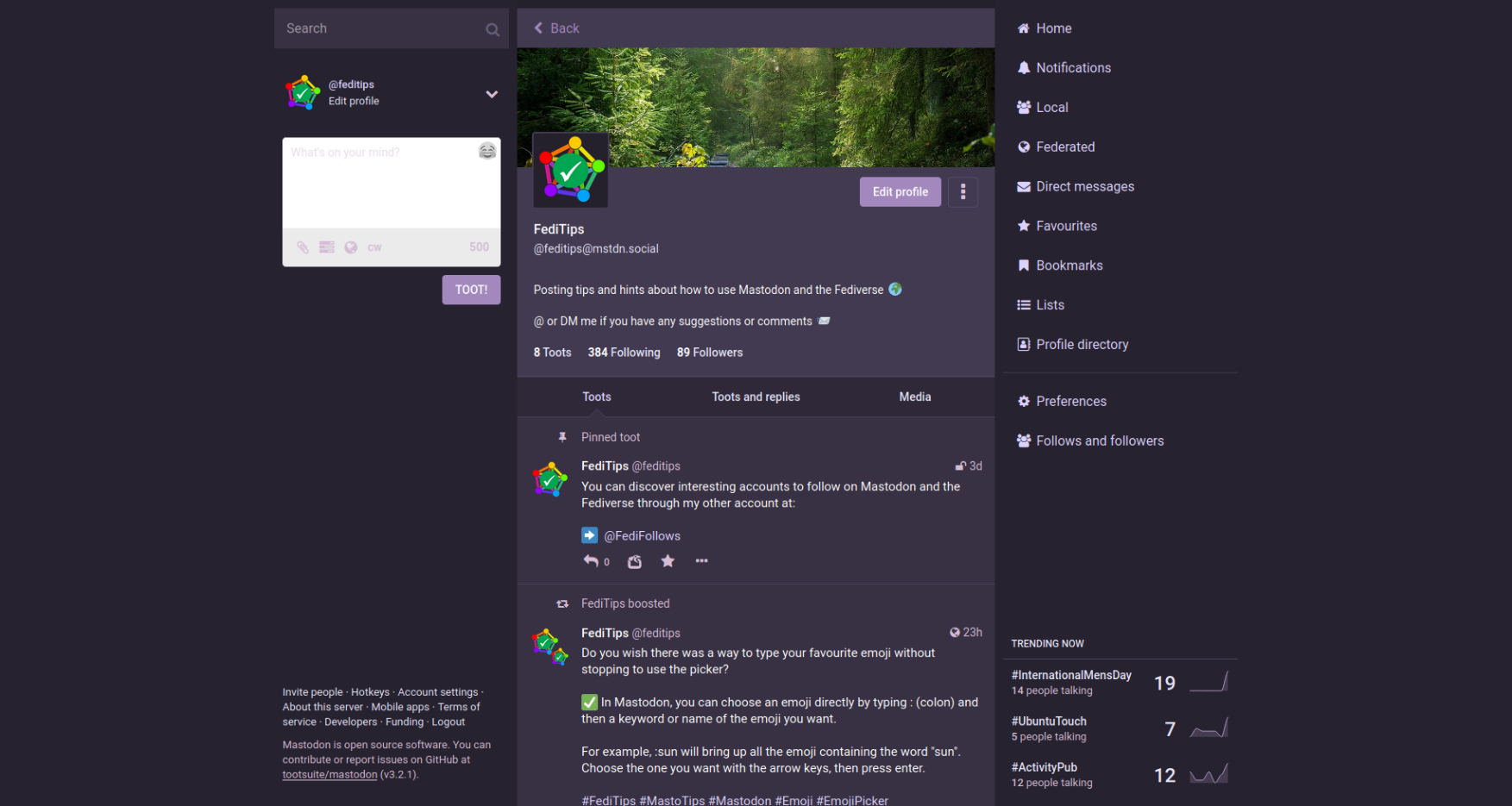Open Lists
1512x806 pixels.
1041,305
